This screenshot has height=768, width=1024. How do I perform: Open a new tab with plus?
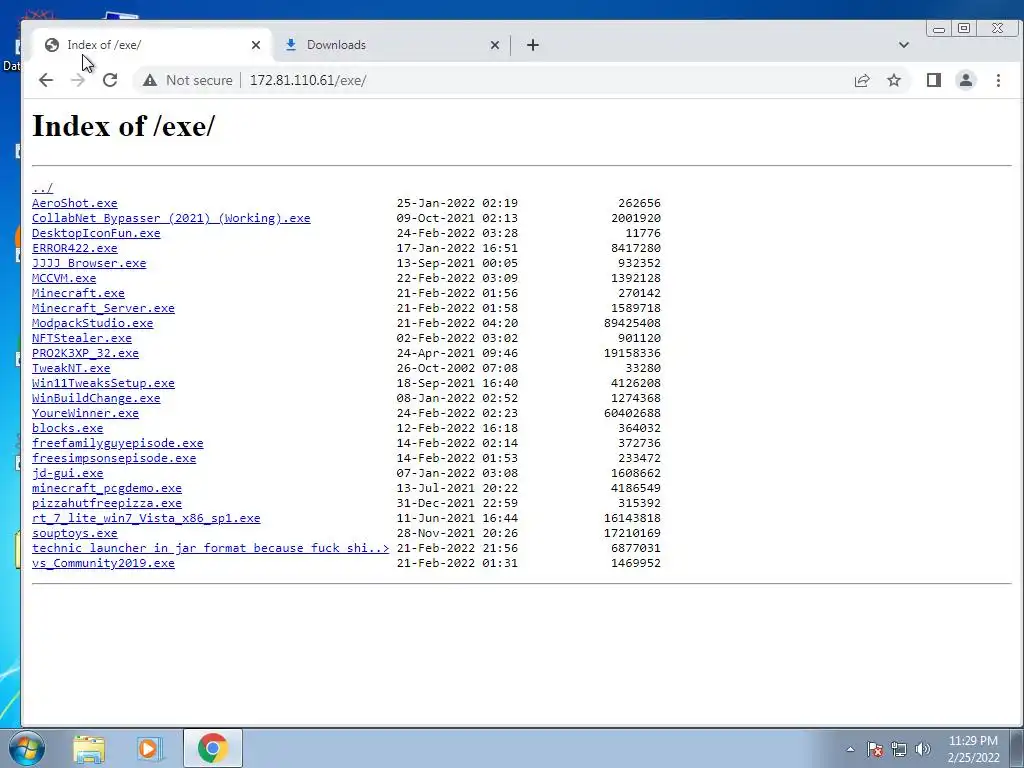533,45
